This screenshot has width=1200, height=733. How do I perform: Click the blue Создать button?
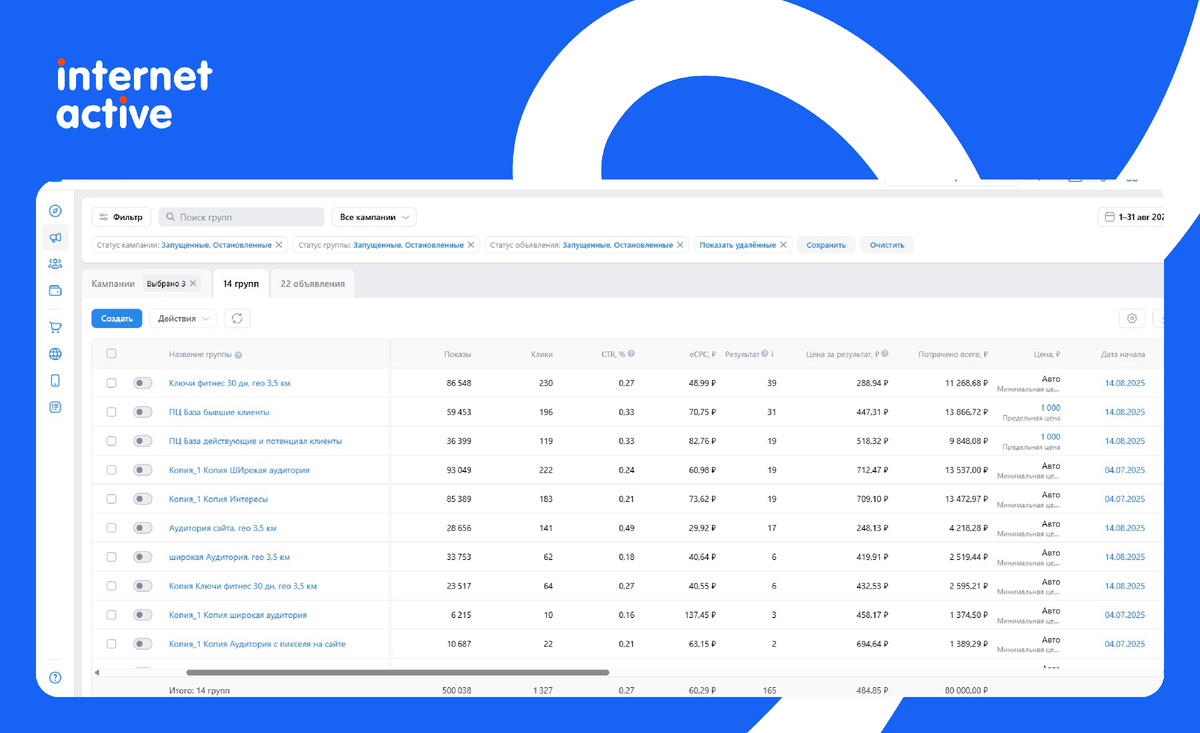point(117,318)
